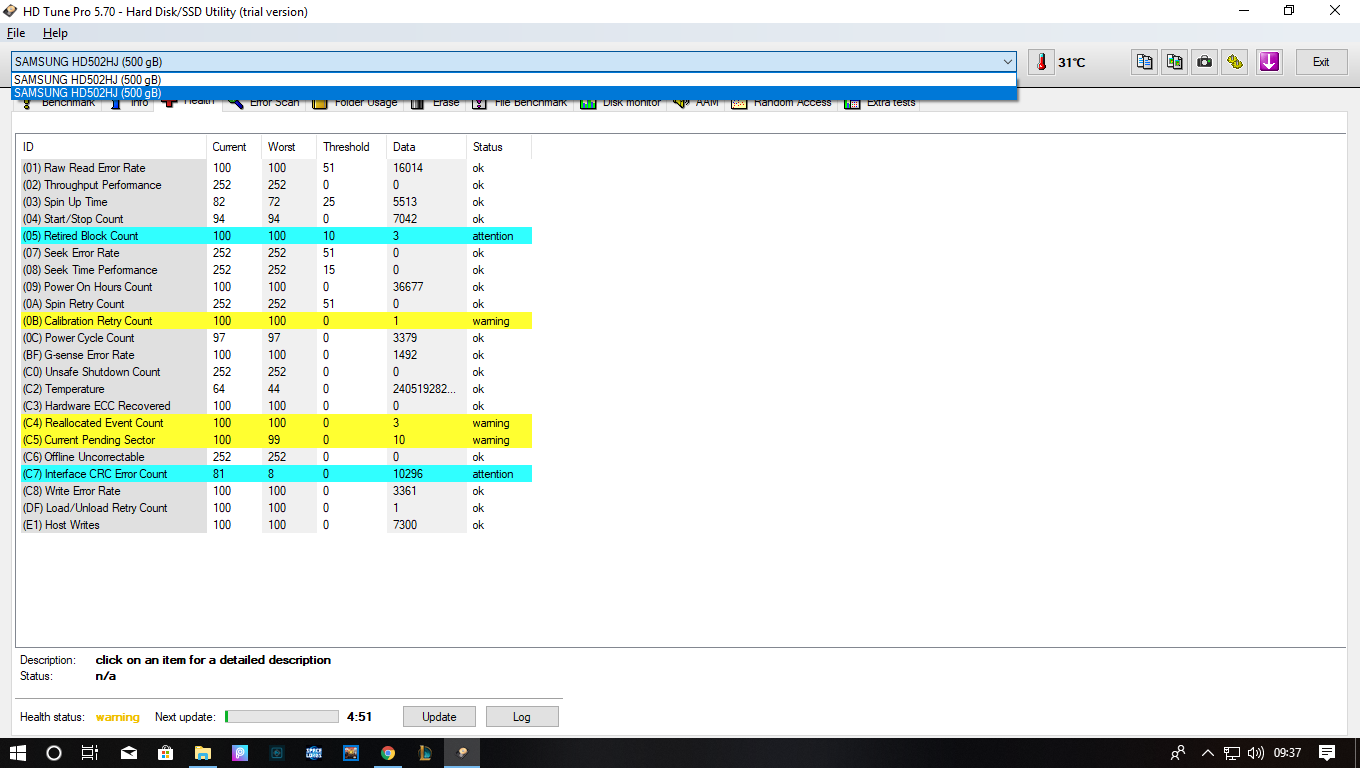Select the (02) Throughput Performance row

(x=276, y=185)
